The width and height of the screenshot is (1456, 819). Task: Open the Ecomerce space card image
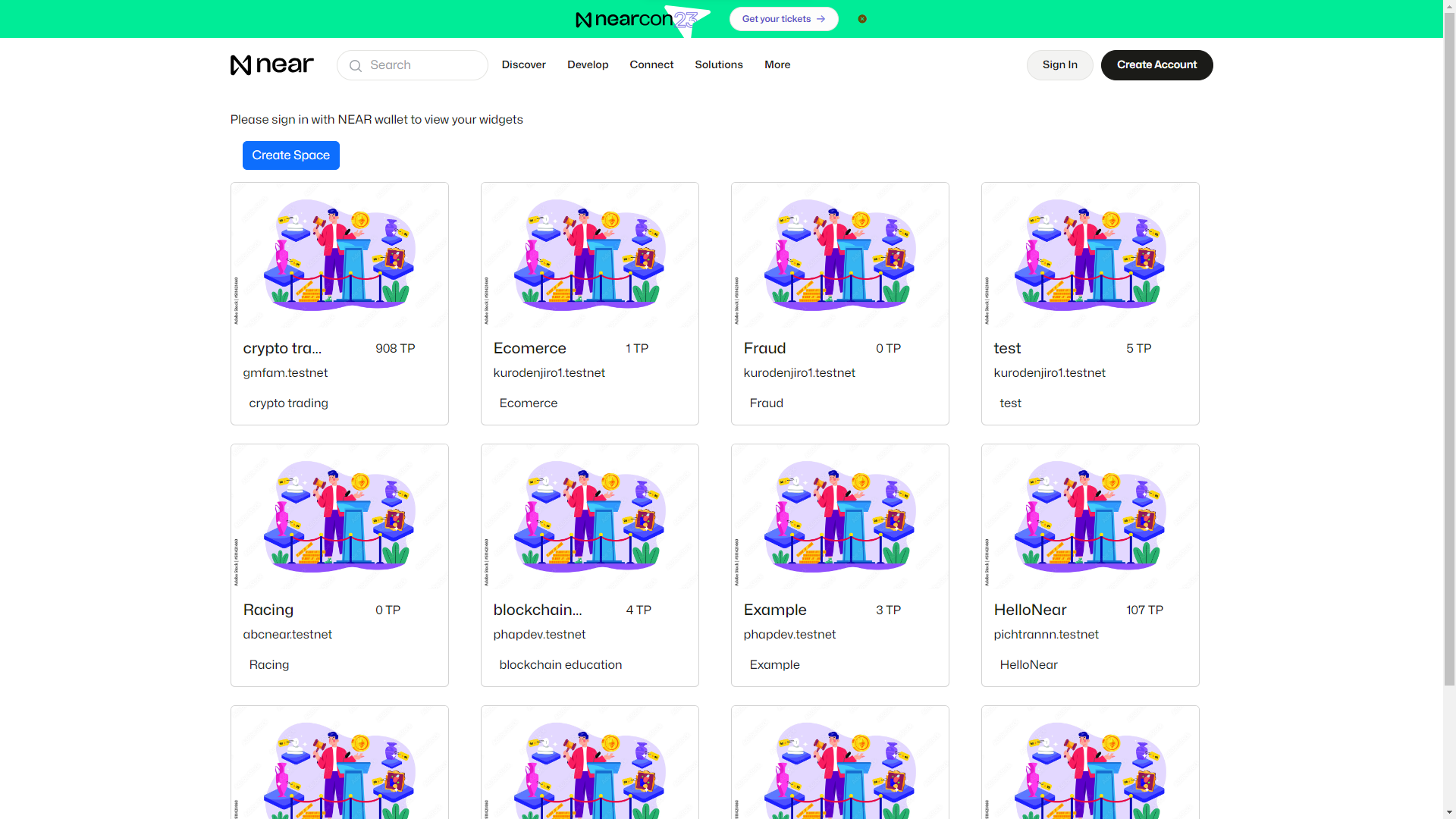pyautogui.click(x=589, y=256)
